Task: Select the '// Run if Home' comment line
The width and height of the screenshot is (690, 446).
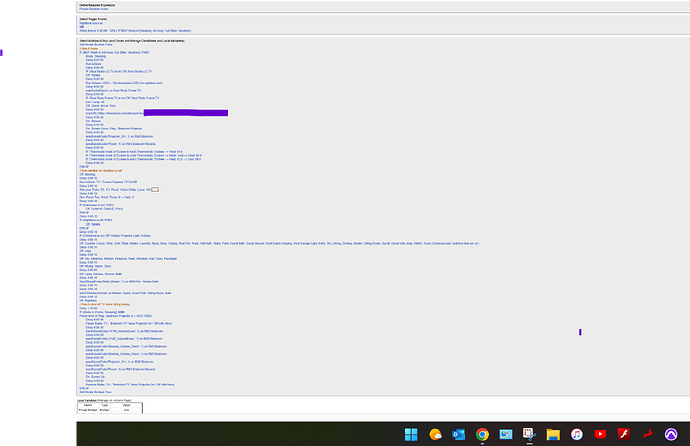Action: [88, 48]
